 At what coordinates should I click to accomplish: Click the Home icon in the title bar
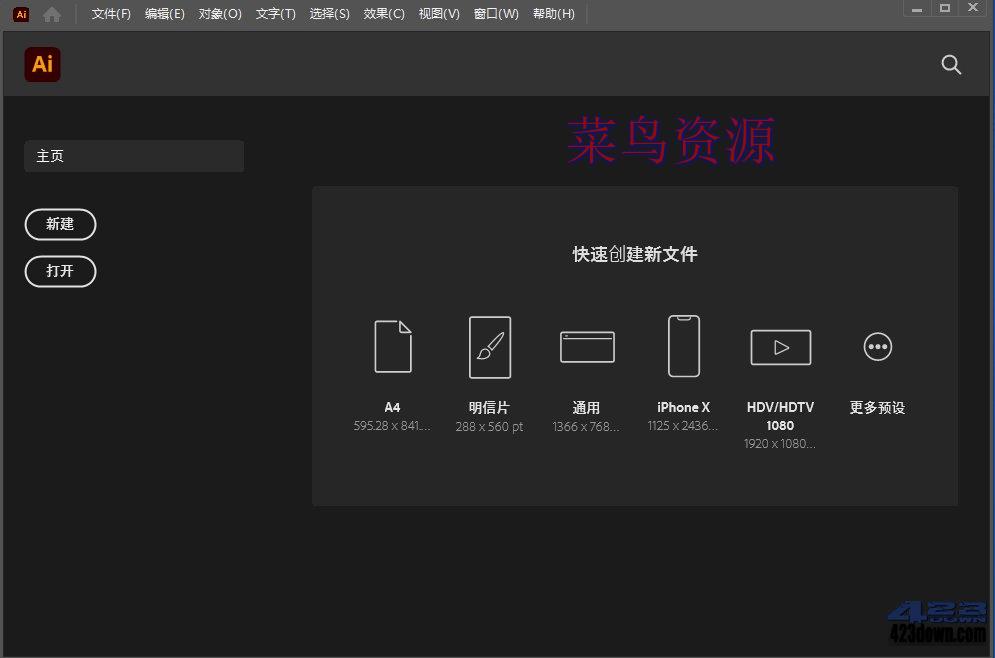pos(52,14)
